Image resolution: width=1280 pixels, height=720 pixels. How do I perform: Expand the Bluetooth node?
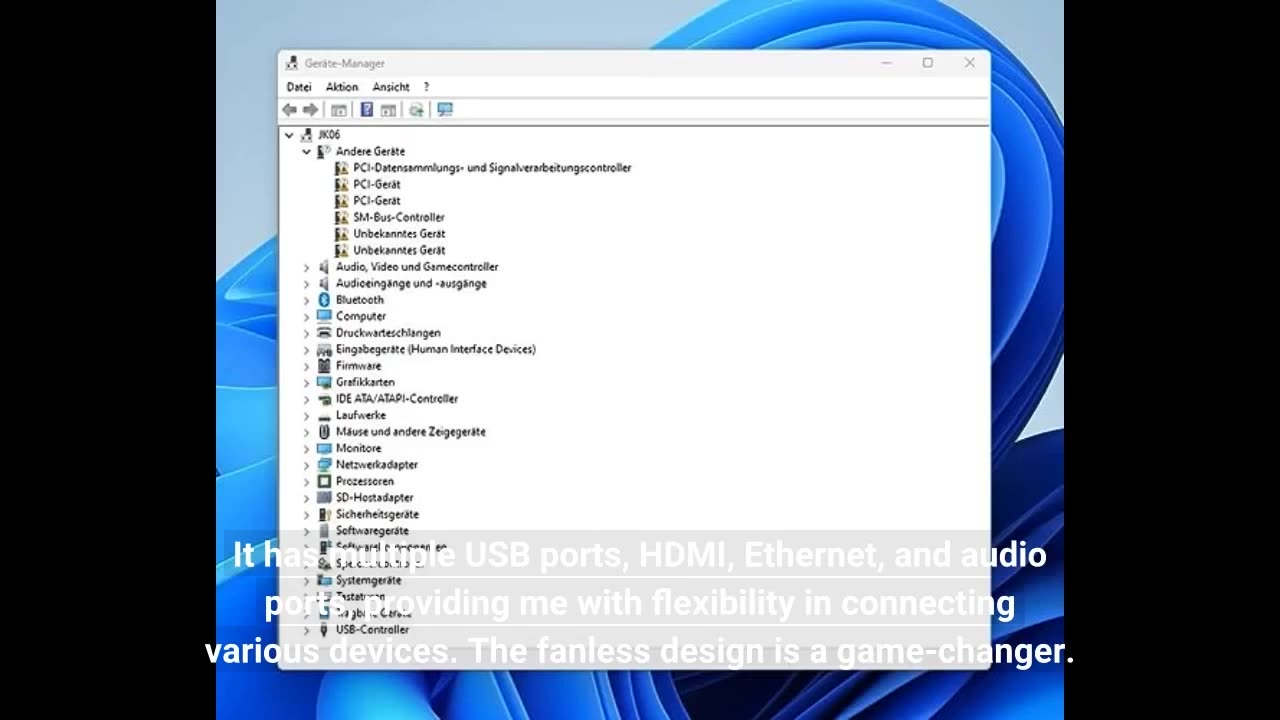pyautogui.click(x=307, y=300)
